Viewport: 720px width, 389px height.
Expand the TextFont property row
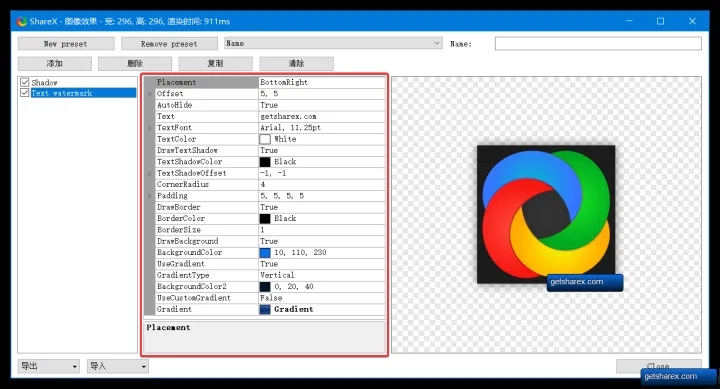(x=150, y=128)
